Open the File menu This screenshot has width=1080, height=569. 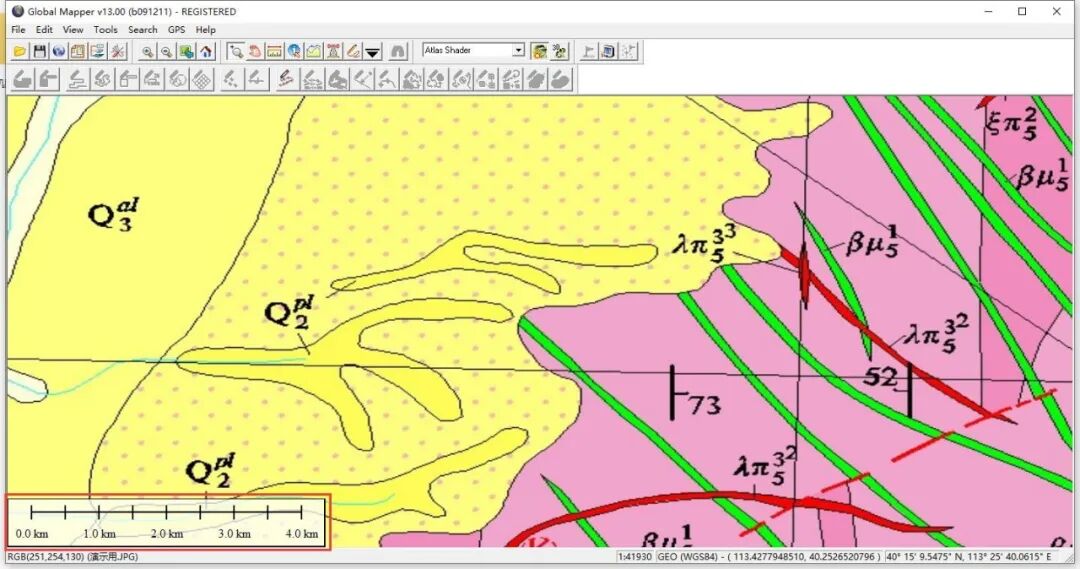(19, 30)
